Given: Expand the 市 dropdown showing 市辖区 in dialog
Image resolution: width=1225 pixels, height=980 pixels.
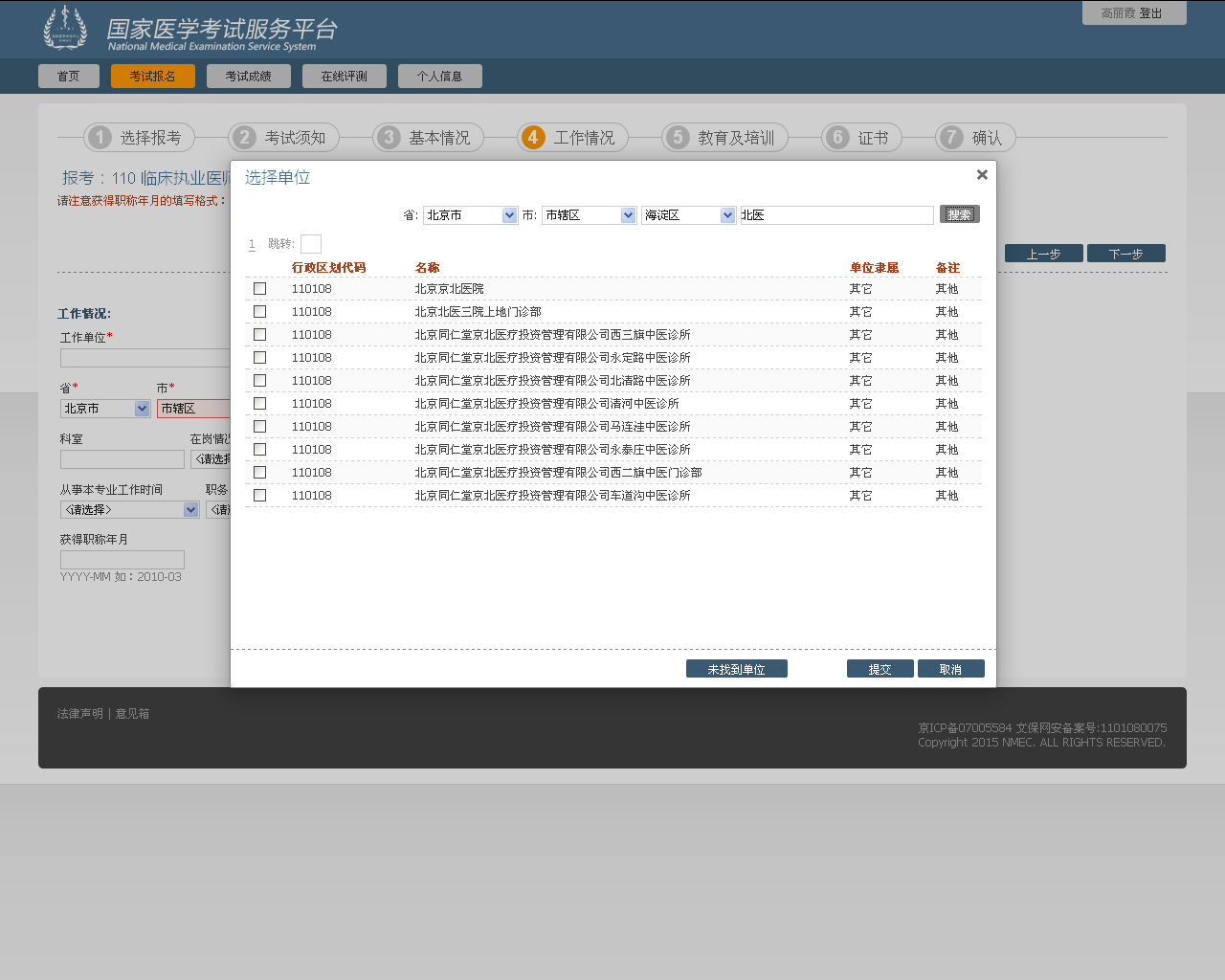Looking at the screenshot, I should [589, 215].
